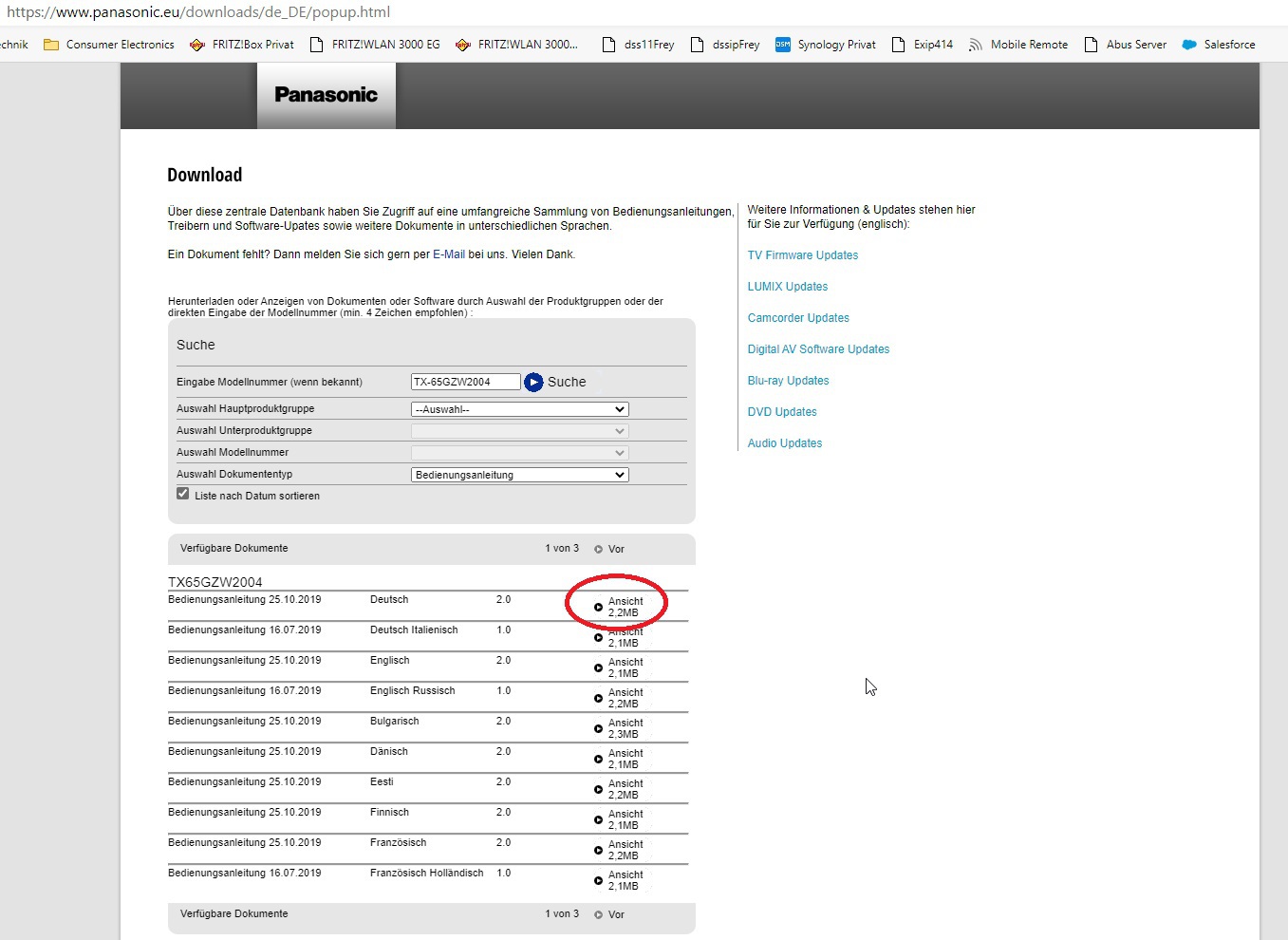Click the model number input field
Screen dimensions: 1288x940
coord(465,382)
